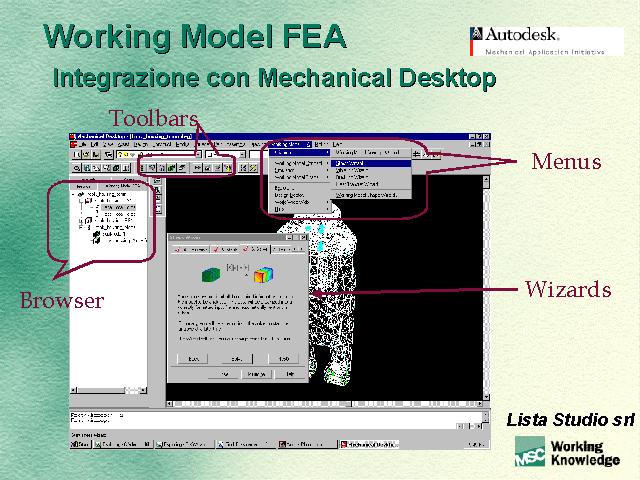The height and width of the screenshot is (480, 640).
Task: Click the Back button in the wizard dialog
Action: point(193,359)
